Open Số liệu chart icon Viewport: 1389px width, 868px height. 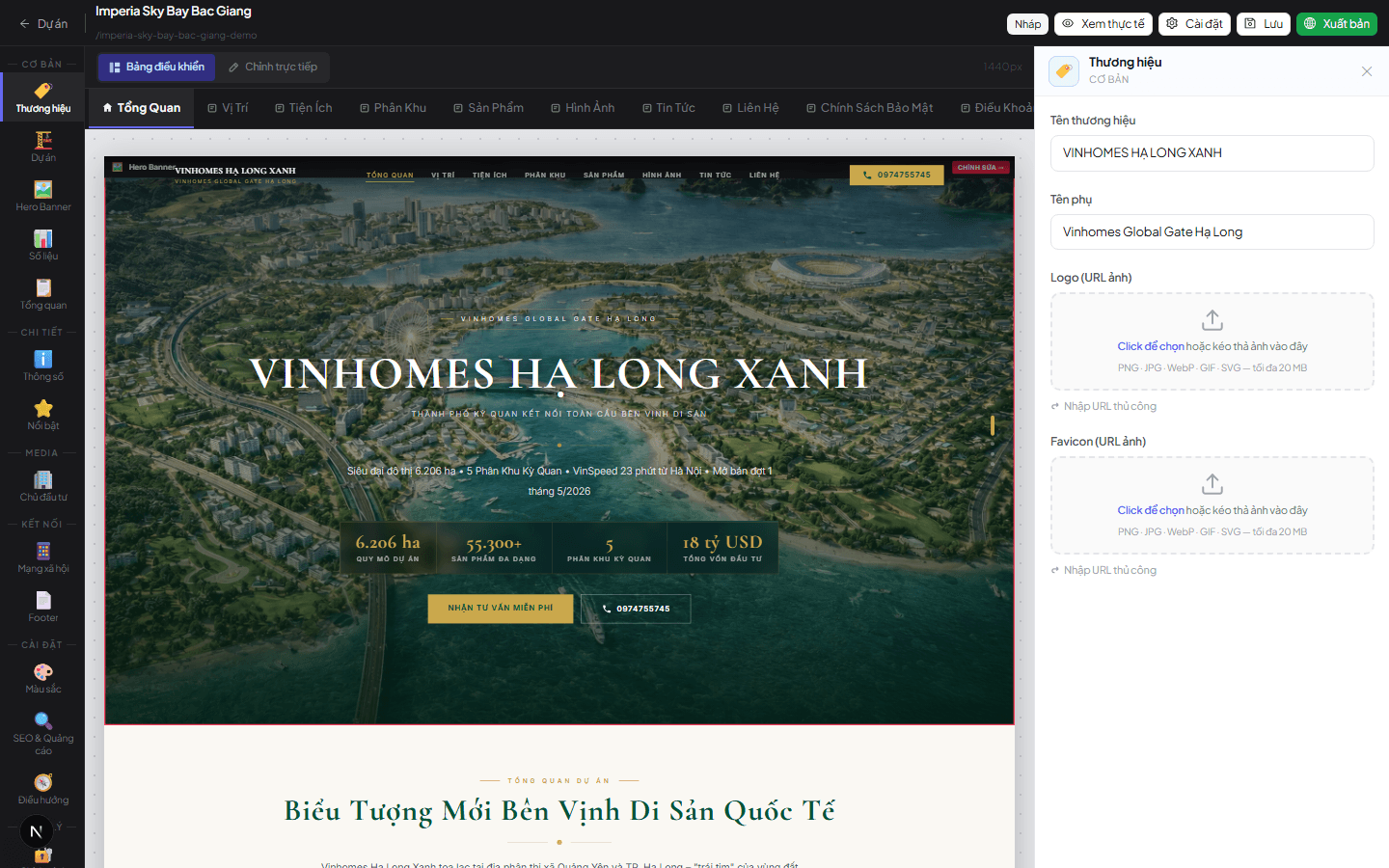click(42, 245)
